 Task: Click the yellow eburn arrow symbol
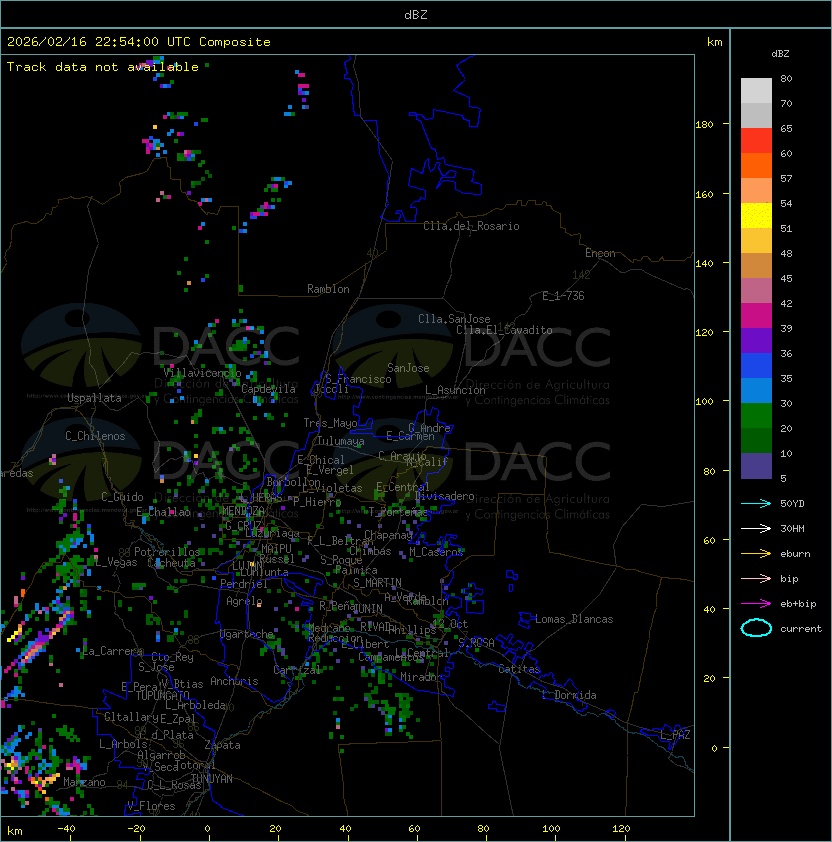click(x=756, y=553)
